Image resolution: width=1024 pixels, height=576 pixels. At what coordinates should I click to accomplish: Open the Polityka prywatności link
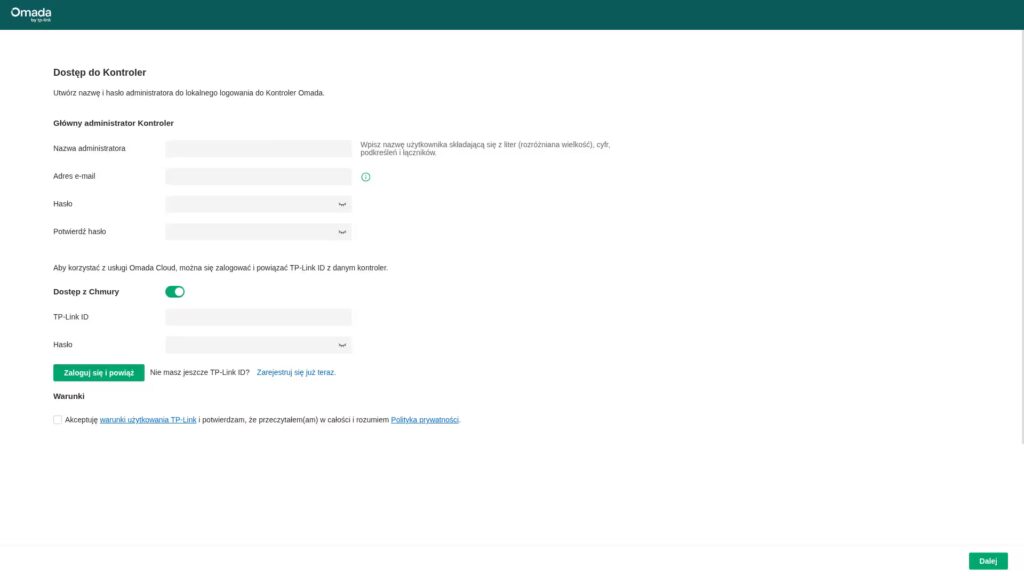(x=424, y=420)
